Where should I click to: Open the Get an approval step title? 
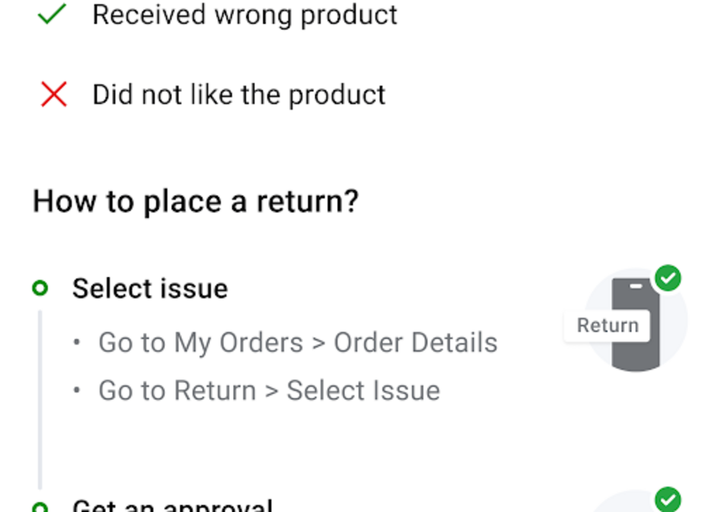coord(172,505)
